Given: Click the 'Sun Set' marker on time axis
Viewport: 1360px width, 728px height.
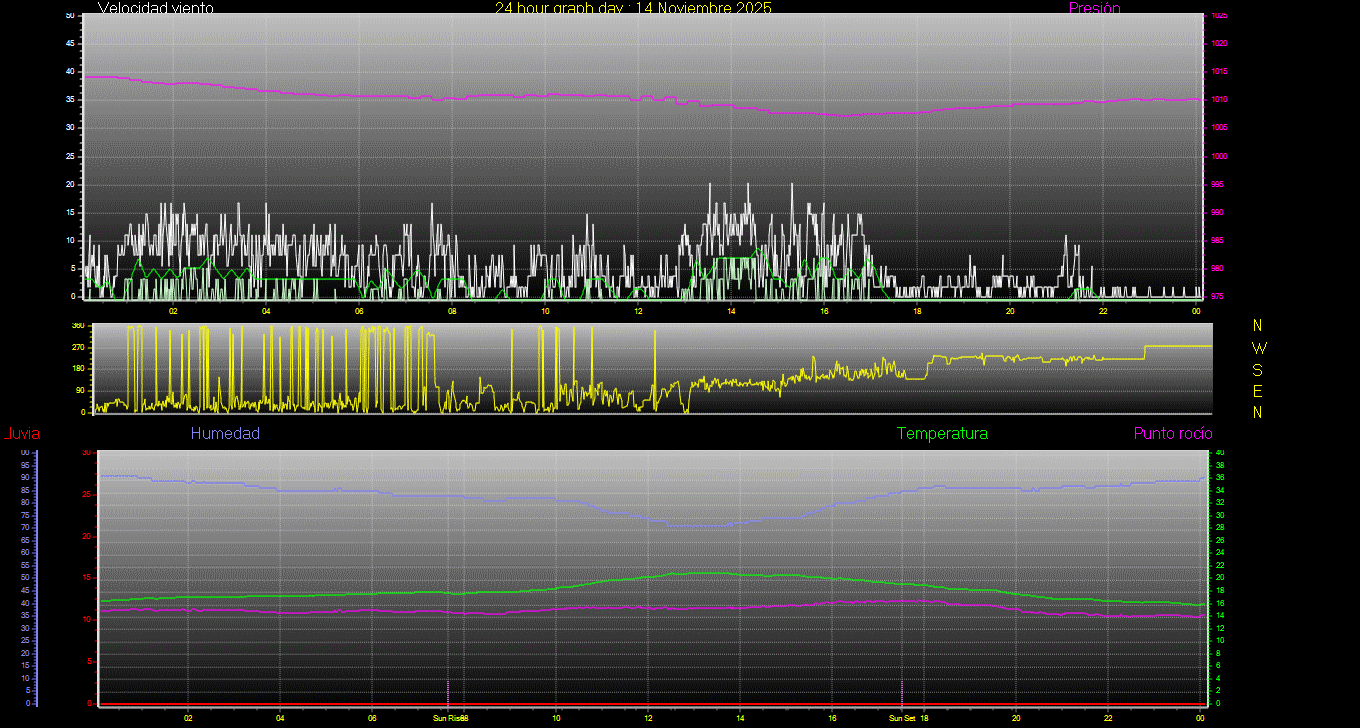Looking at the screenshot, I should (x=902, y=718).
